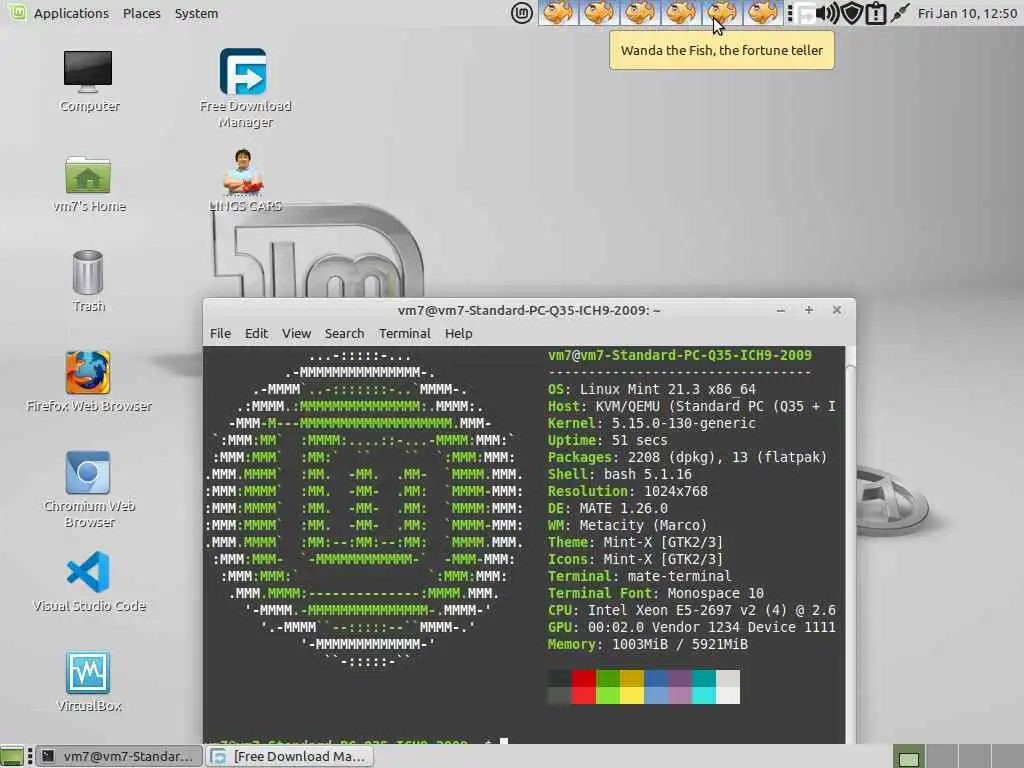Image resolution: width=1024 pixels, height=768 pixels.
Task: Click the 'Packages: 2208 (dpkg)' line
Action: click(x=687, y=457)
